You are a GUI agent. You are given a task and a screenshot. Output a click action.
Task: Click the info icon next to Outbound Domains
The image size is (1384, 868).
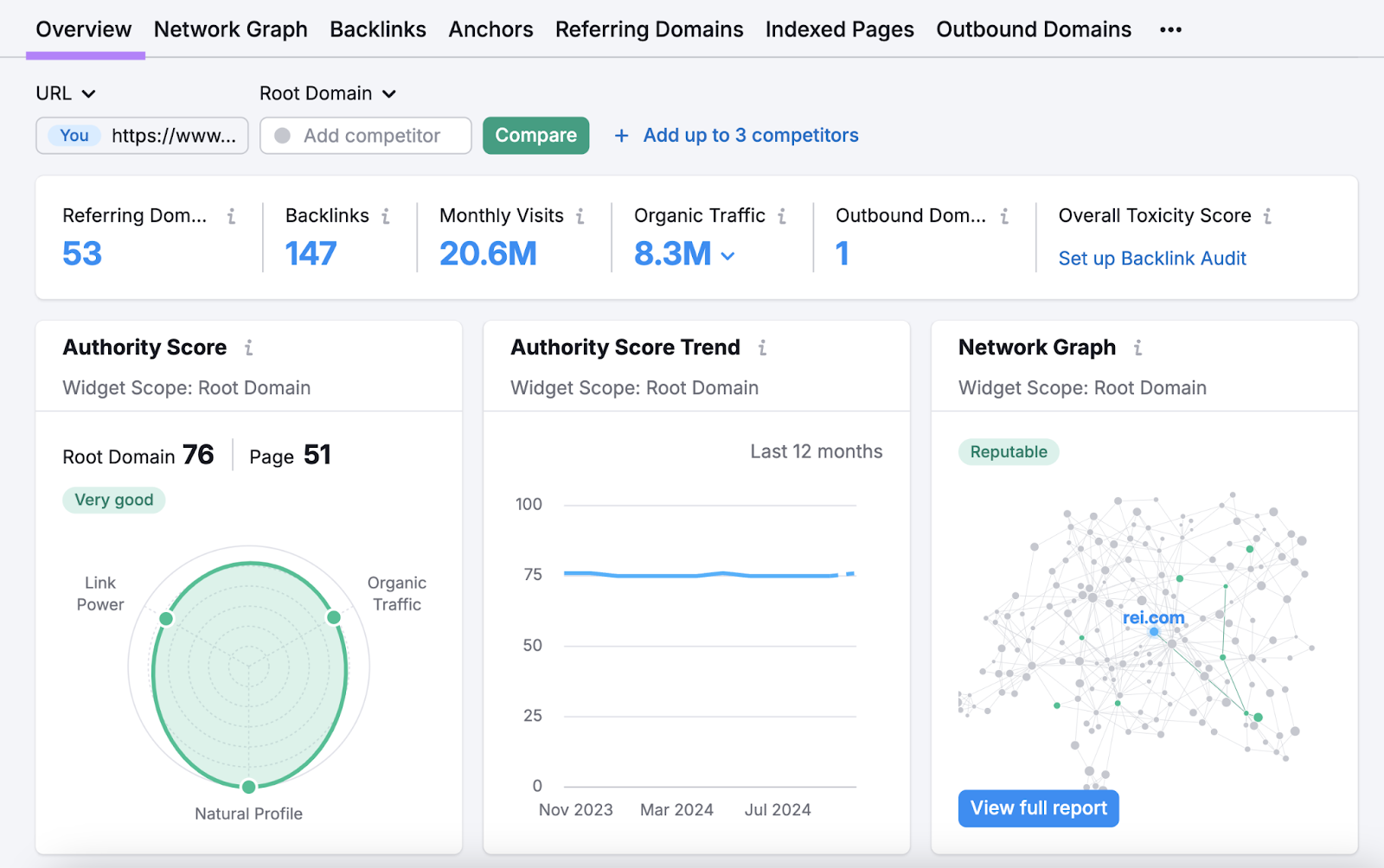click(1005, 217)
